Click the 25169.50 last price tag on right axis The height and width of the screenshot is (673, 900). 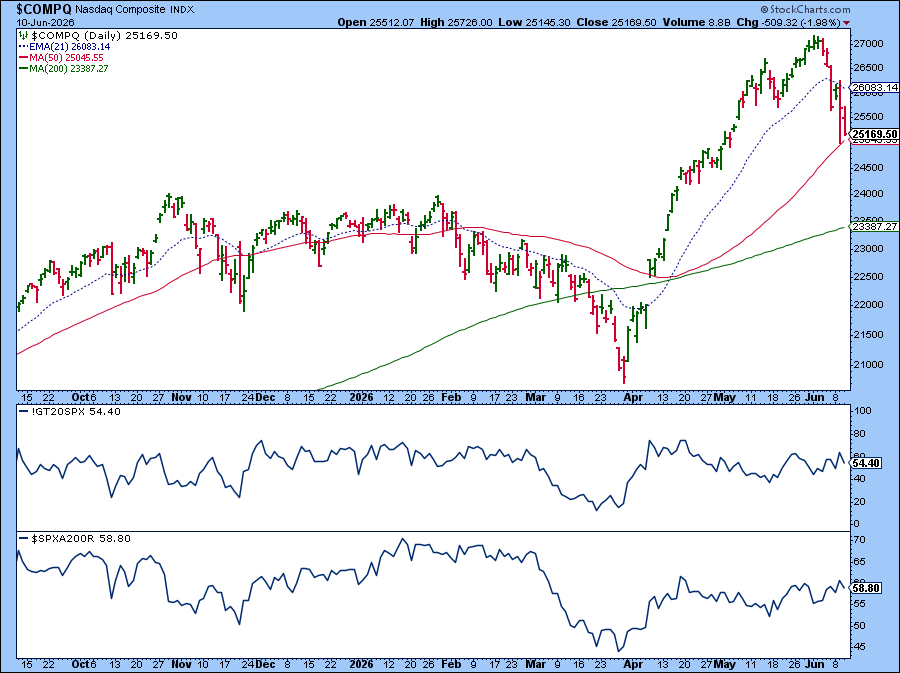coord(875,134)
